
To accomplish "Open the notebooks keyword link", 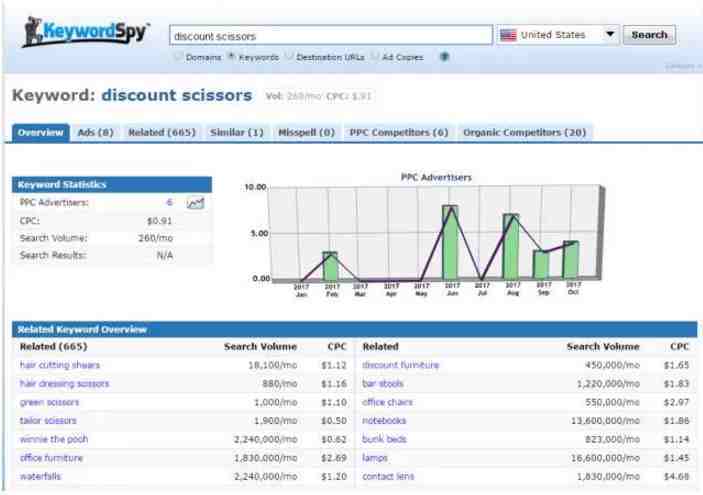I will pos(384,421).
